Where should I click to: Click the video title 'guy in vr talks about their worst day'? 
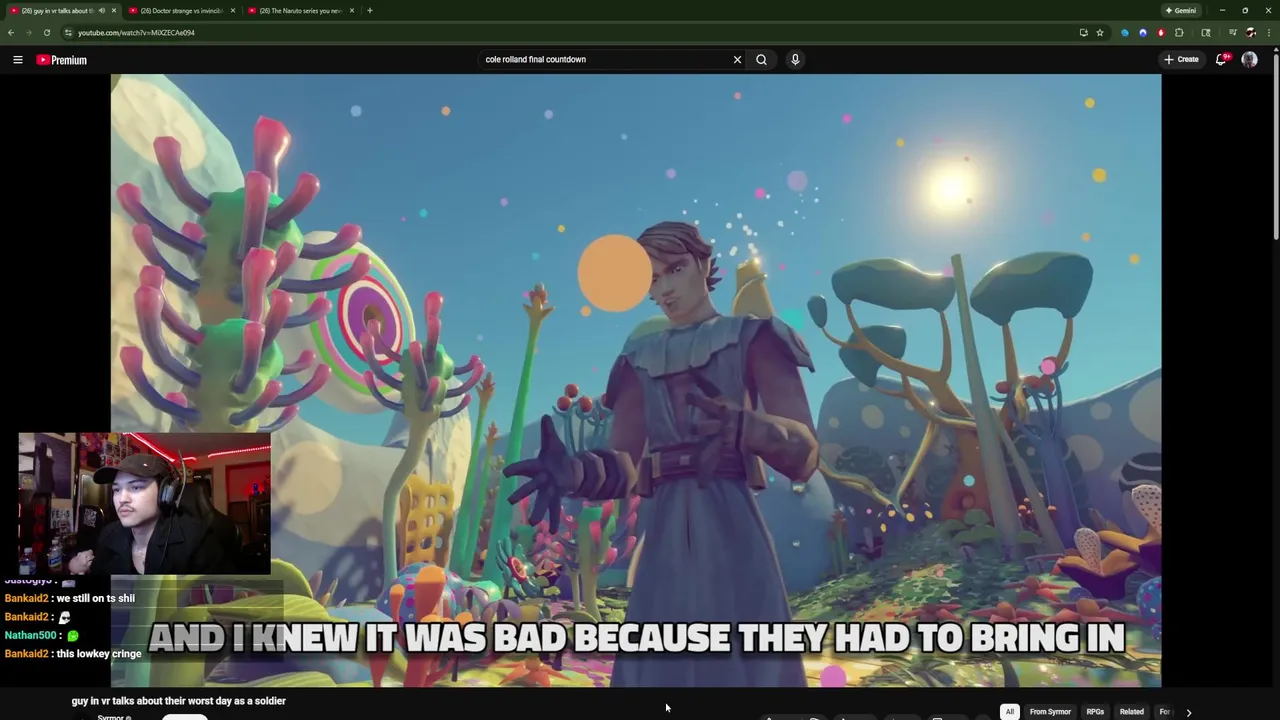[179, 701]
